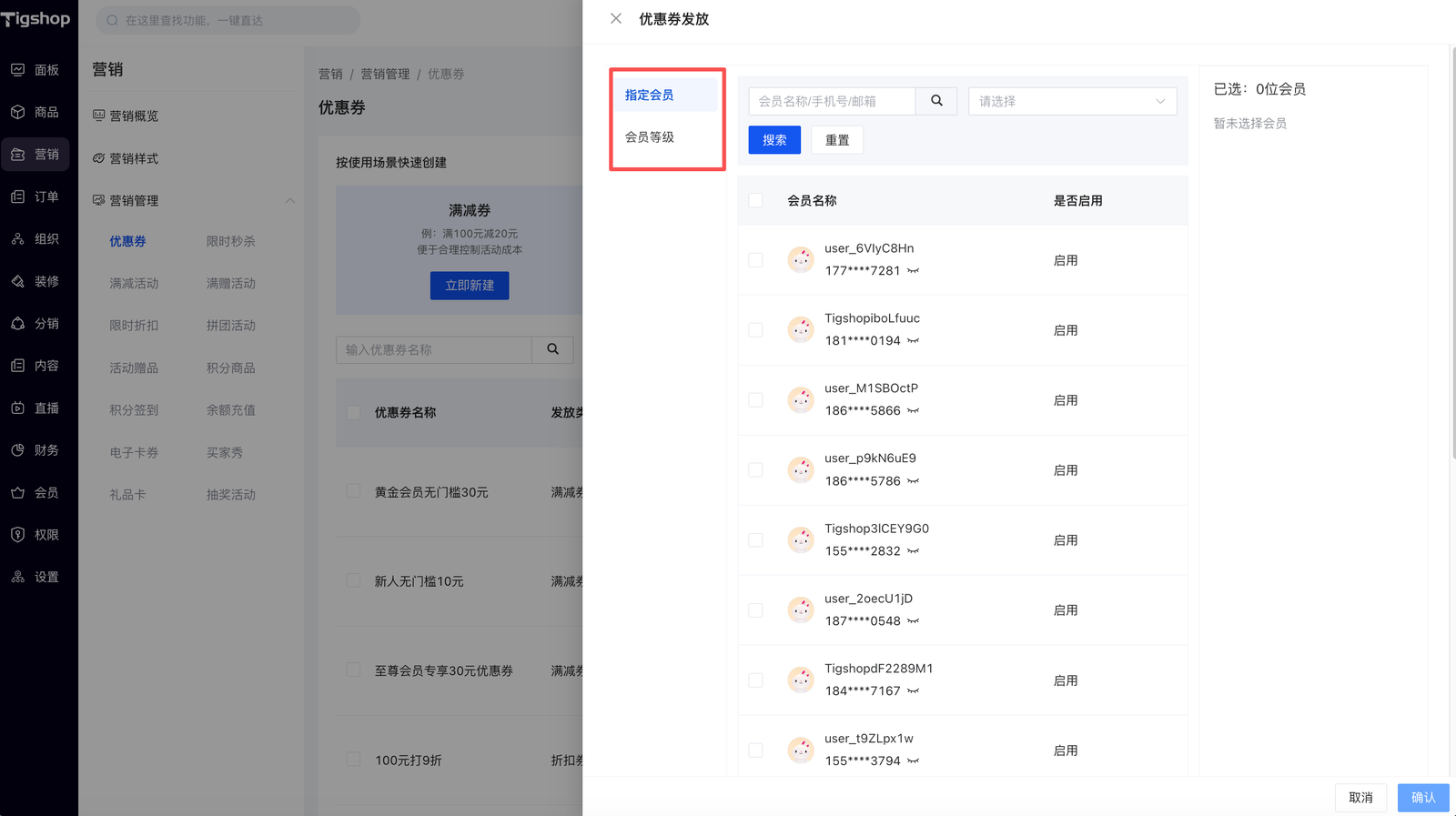Reveal phone number for TigshopiboLfuuc
Viewport: 1456px width, 816px height.
(x=913, y=341)
